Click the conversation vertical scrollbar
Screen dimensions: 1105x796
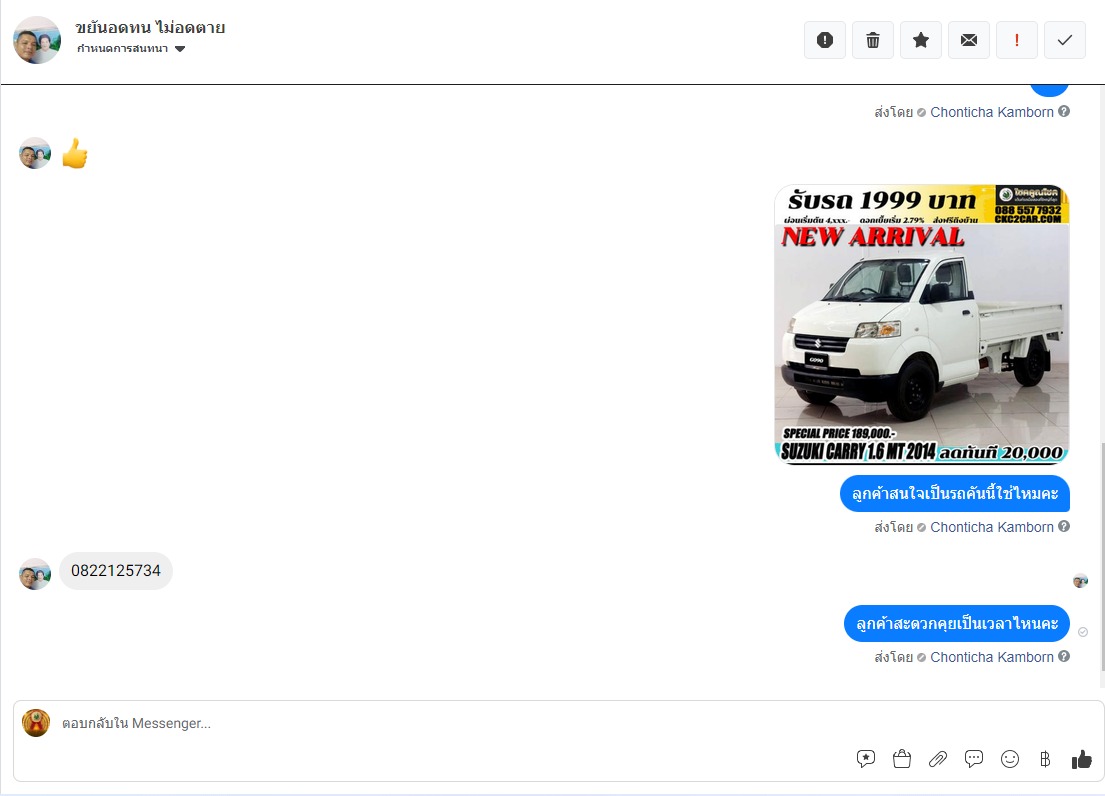pos(1101,556)
